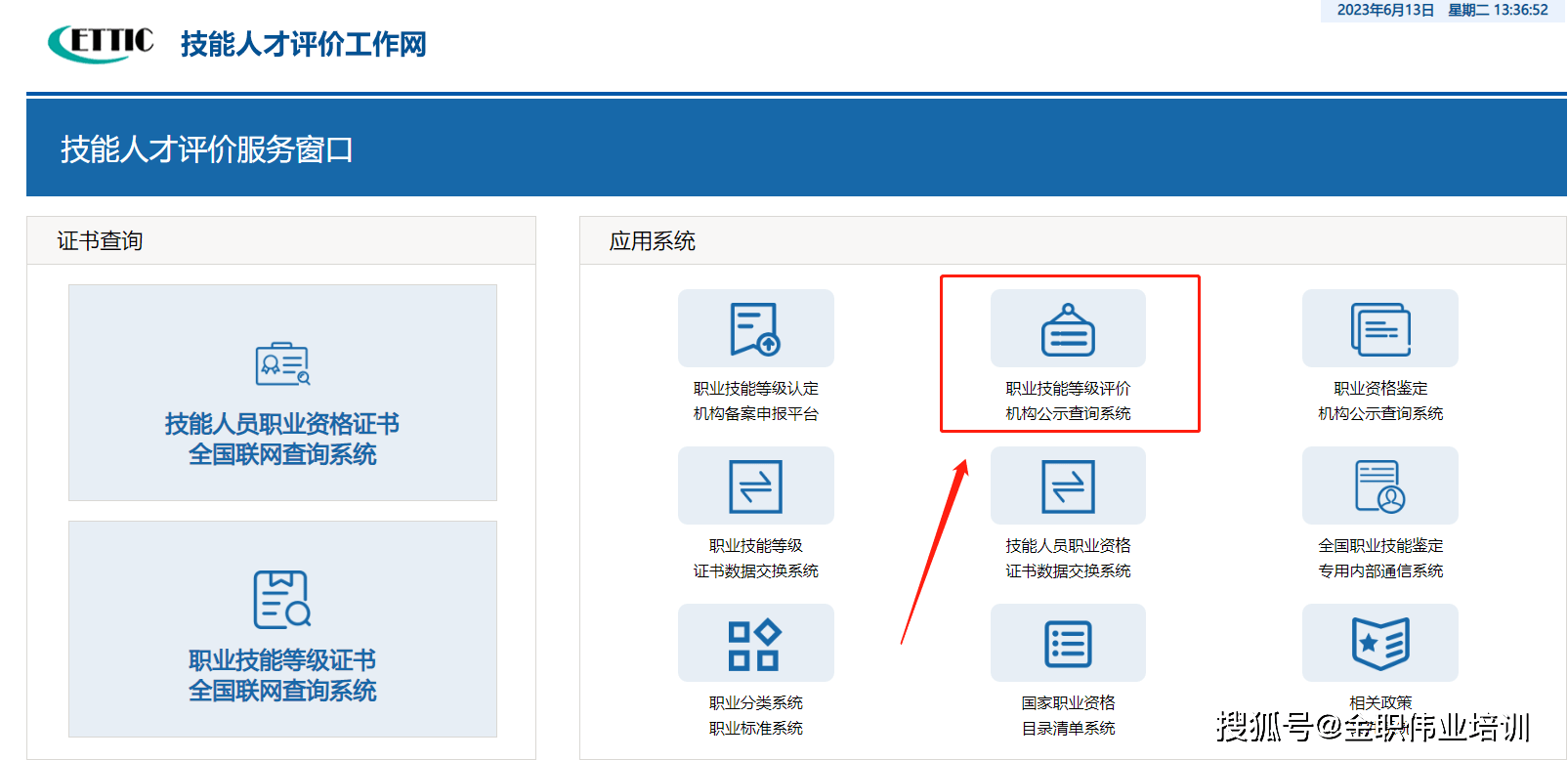
Task: Click the 技能人才评价服务窗口 banner heading
Action: 206,149
